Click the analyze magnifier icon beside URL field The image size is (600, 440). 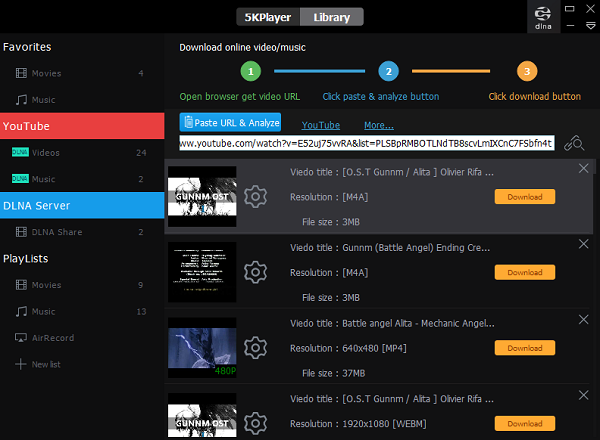(x=574, y=143)
